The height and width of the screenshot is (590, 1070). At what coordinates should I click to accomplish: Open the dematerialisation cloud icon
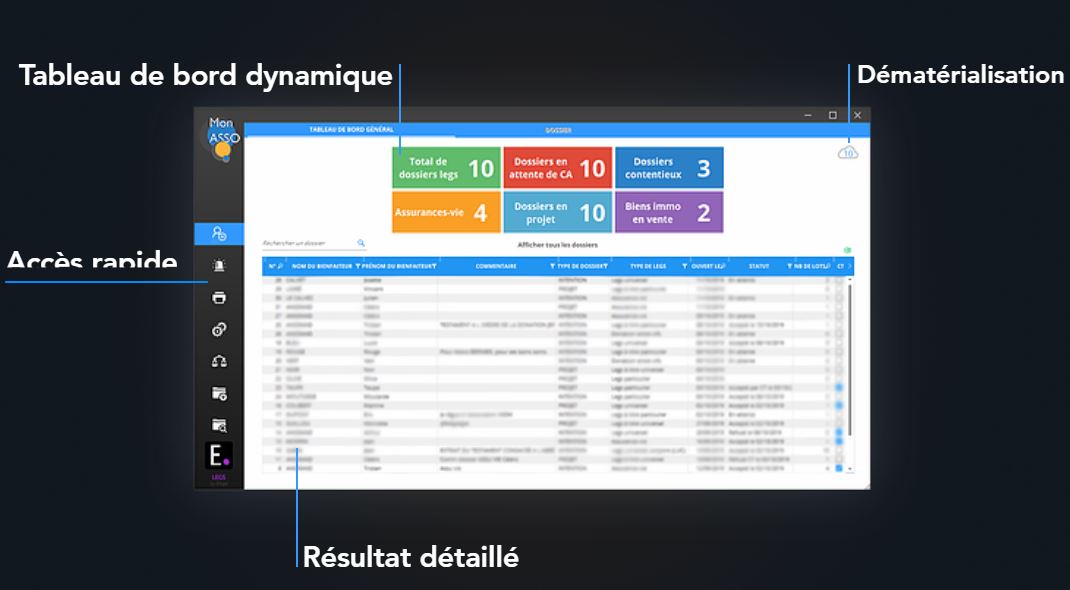[848, 152]
